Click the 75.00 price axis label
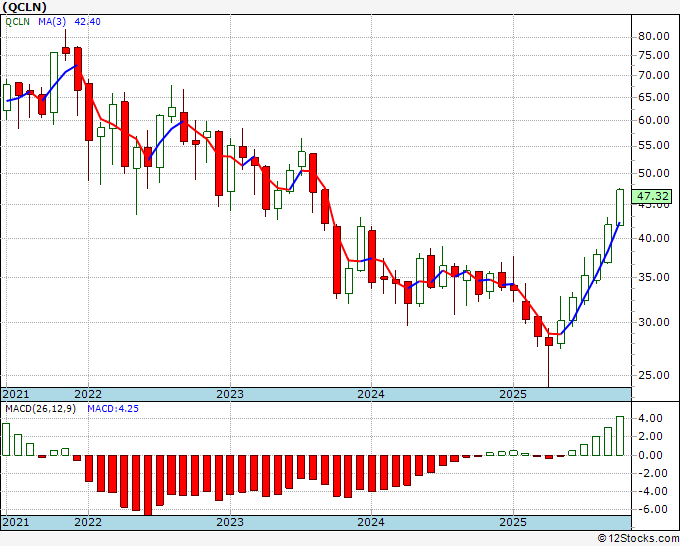Screen dimensions: 680x546 pos(654,55)
